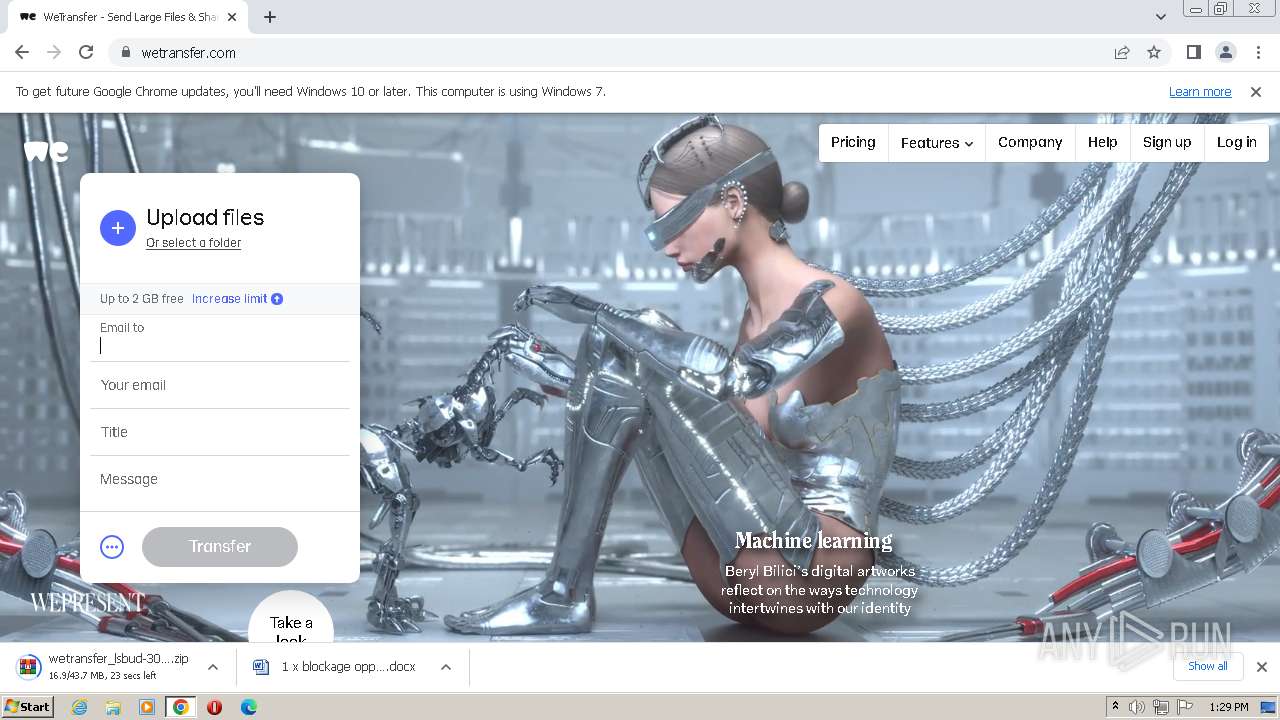Open the transfer options ellipsis icon
Screen dimensions: 1280x720
coord(112,547)
